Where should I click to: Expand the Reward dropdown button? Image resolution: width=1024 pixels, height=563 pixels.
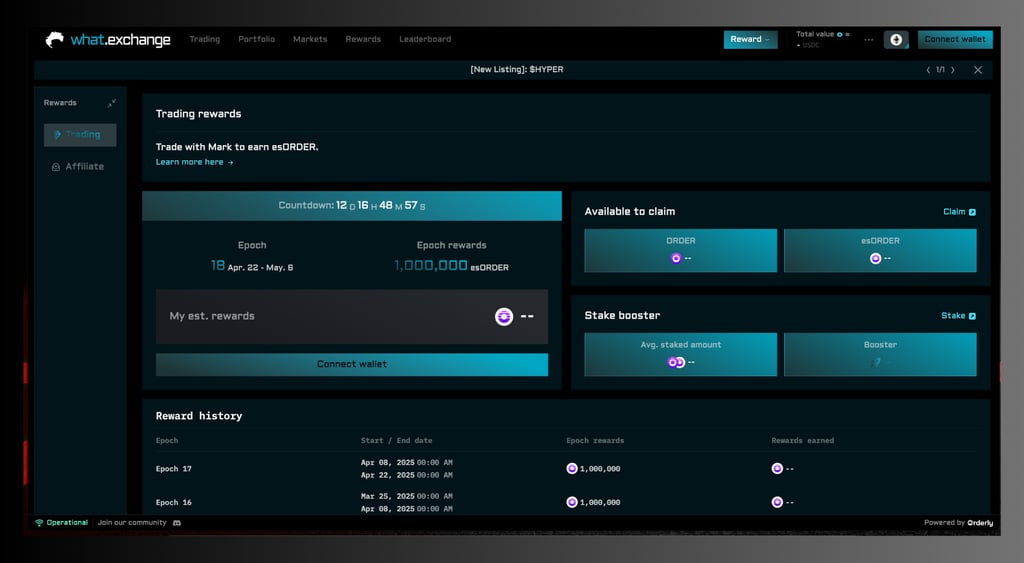point(750,39)
